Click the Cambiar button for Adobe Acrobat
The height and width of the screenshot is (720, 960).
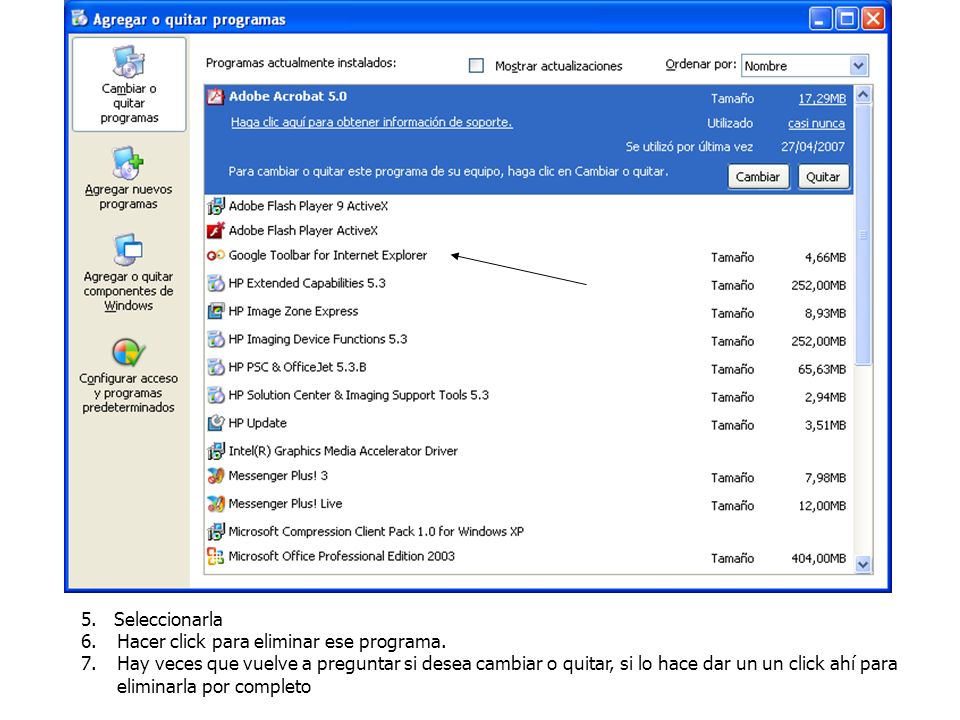pyautogui.click(x=758, y=177)
